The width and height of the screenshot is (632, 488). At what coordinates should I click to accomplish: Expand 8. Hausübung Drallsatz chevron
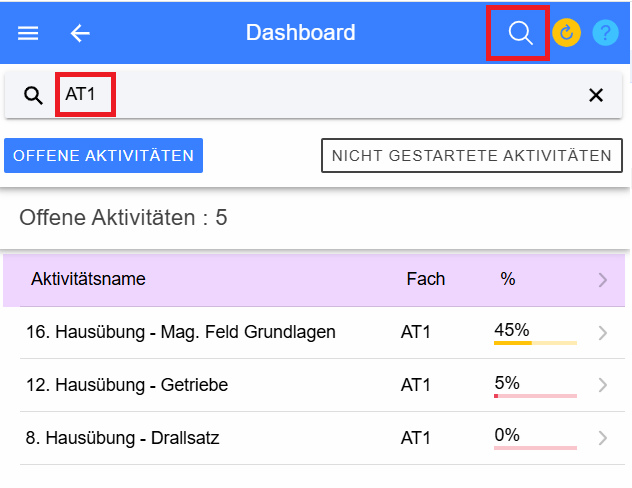602,437
